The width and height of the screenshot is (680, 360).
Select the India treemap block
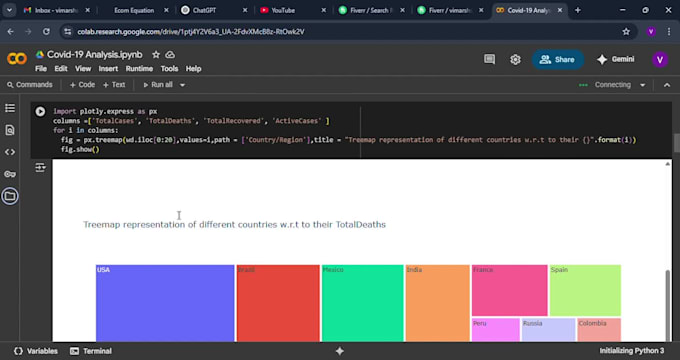click(438, 303)
